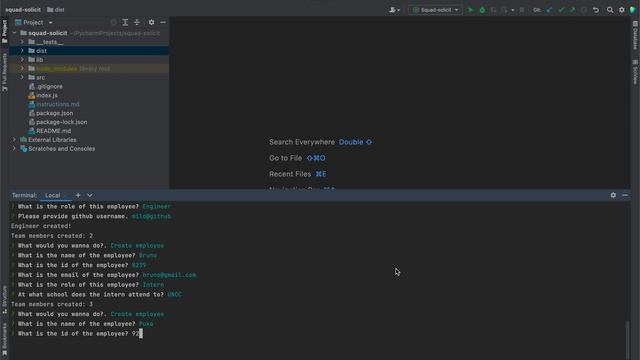Image resolution: width=640 pixels, height=360 pixels.
Task: Open Terminal panel settings gear
Action: 613,196
